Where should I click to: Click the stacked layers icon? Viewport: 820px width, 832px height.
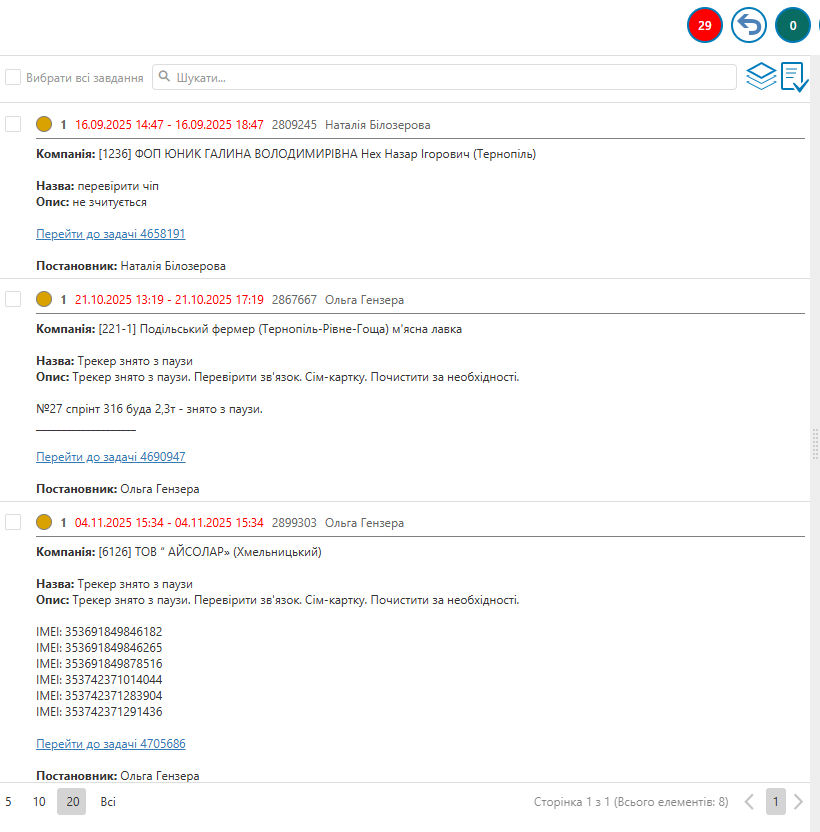tap(761, 77)
